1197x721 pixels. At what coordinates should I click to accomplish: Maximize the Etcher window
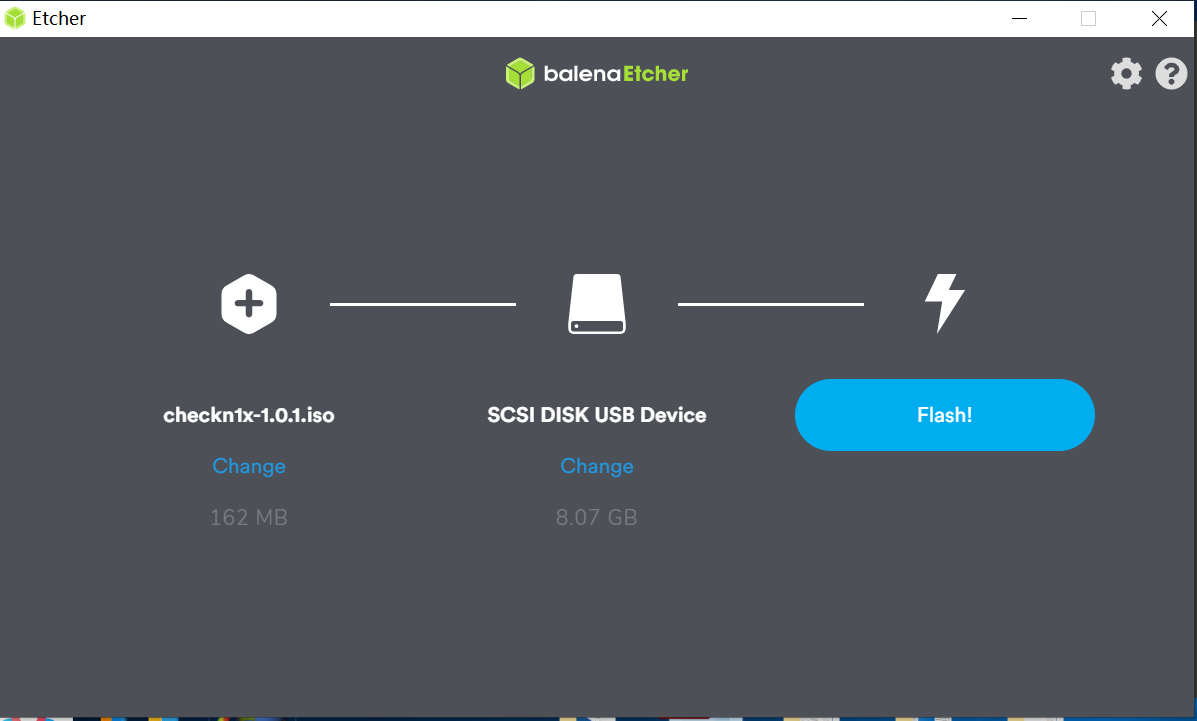click(x=1089, y=18)
